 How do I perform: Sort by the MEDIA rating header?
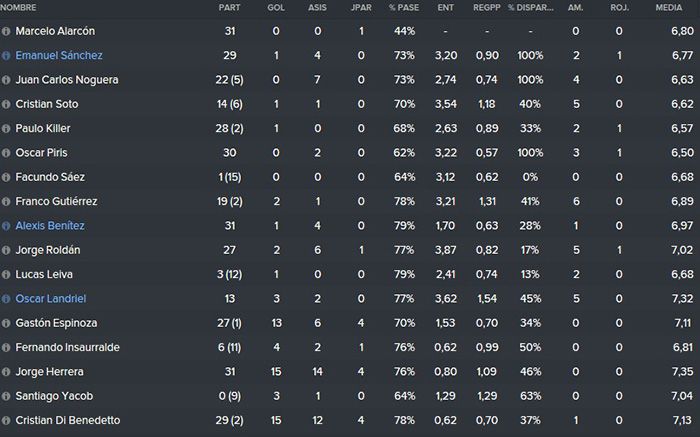pos(669,8)
